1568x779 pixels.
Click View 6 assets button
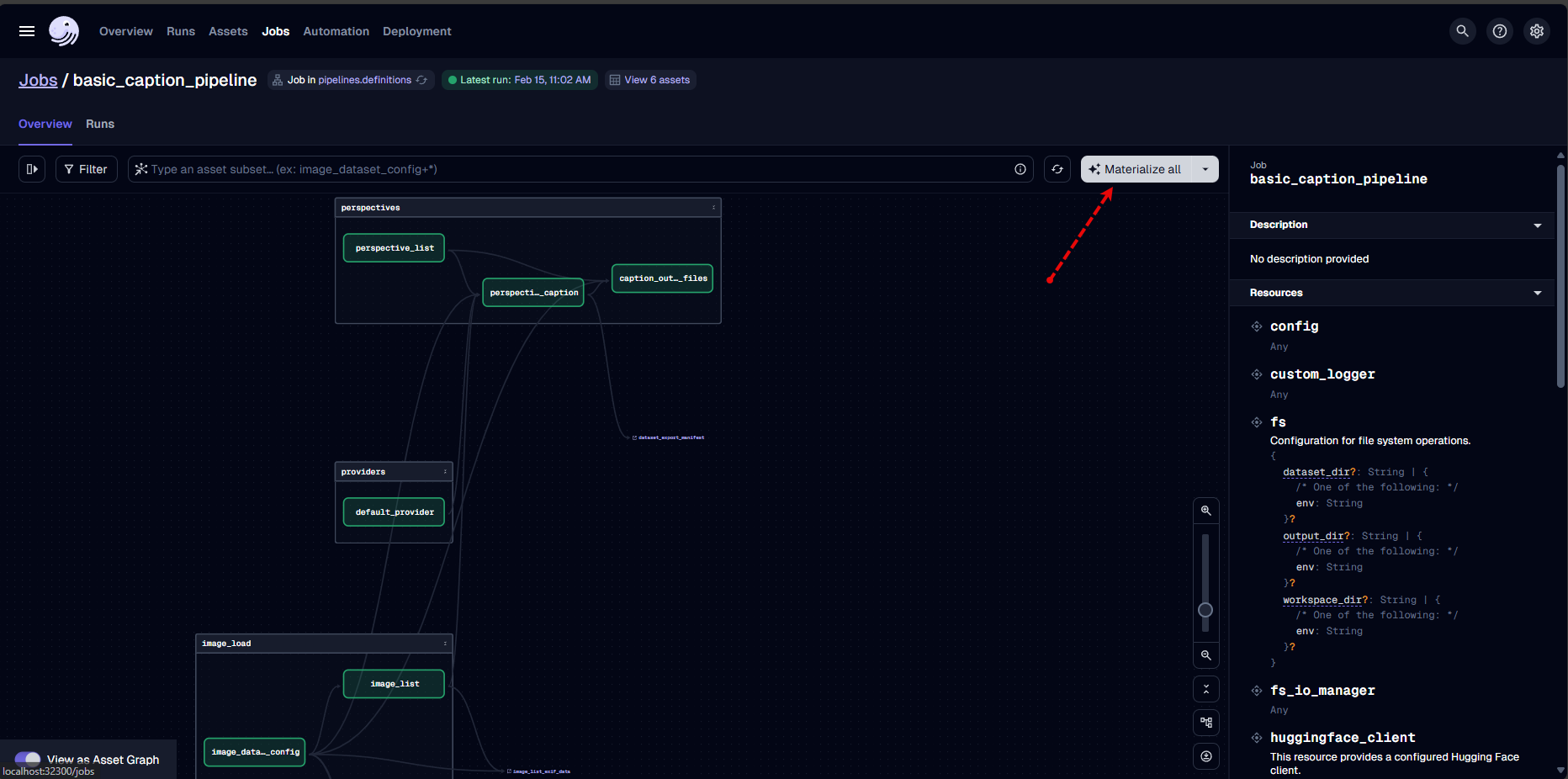click(x=649, y=80)
